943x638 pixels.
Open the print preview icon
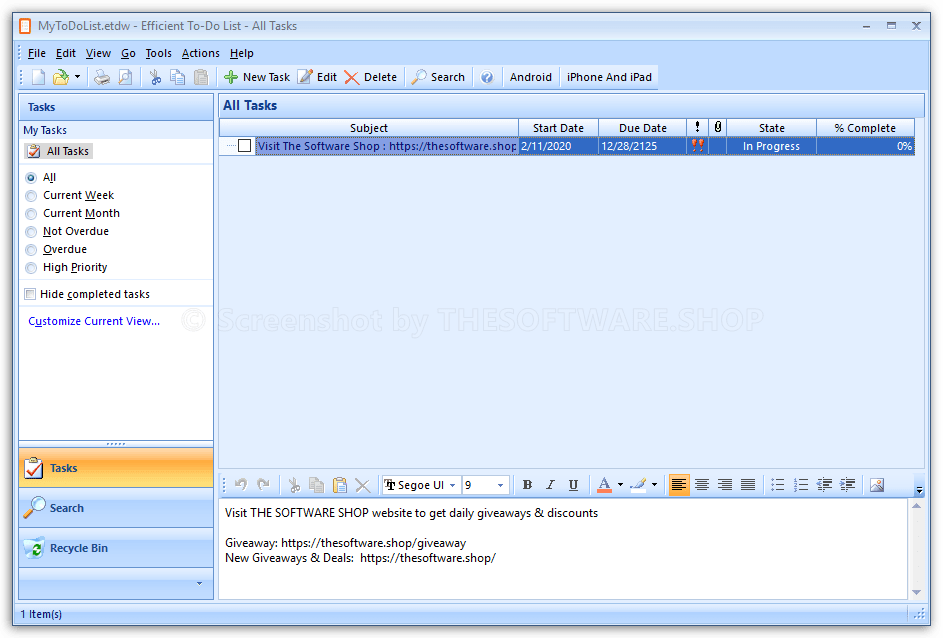pos(125,76)
